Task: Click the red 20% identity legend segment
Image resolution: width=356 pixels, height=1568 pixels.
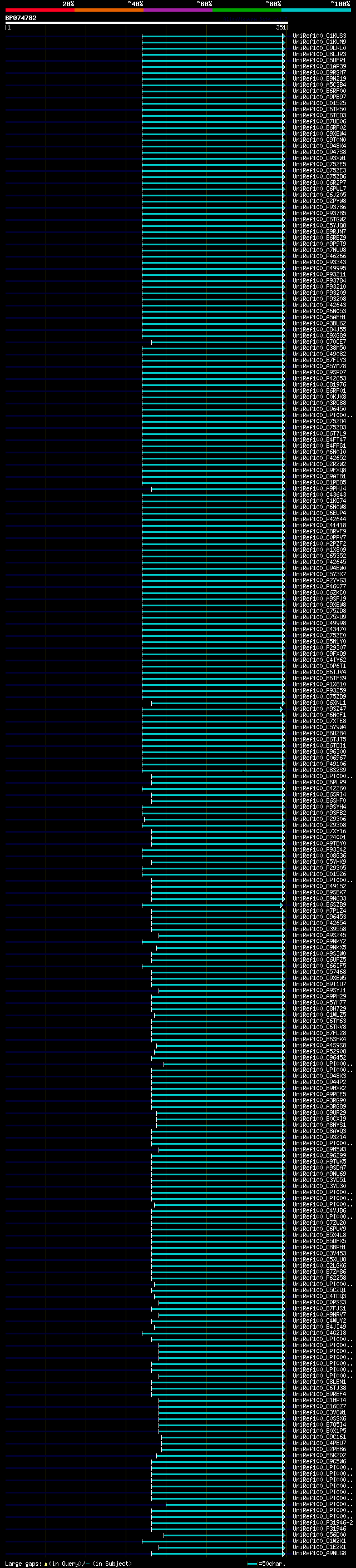Action: pos(40,10)
